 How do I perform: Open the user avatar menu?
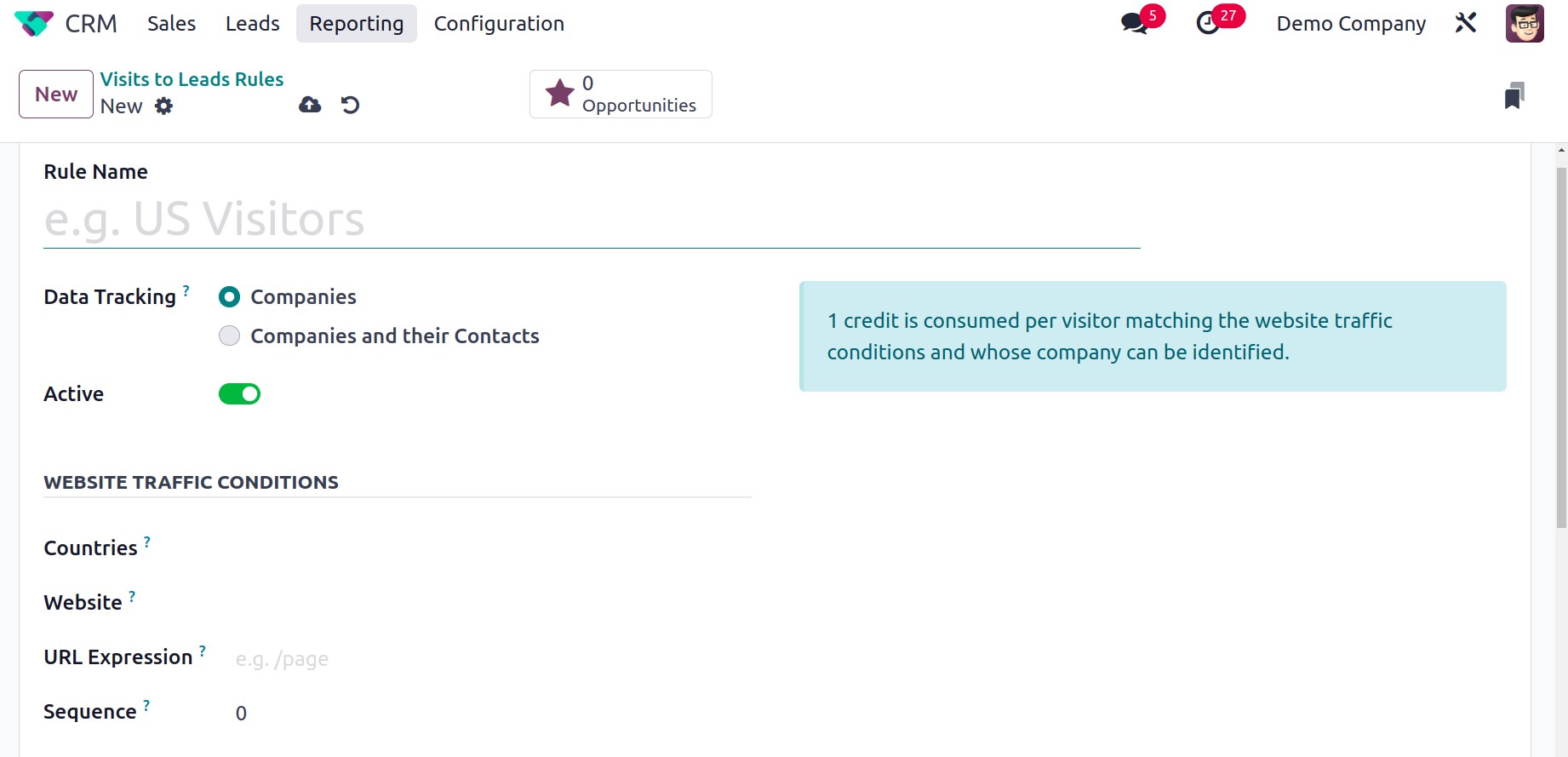point(1525,23)
